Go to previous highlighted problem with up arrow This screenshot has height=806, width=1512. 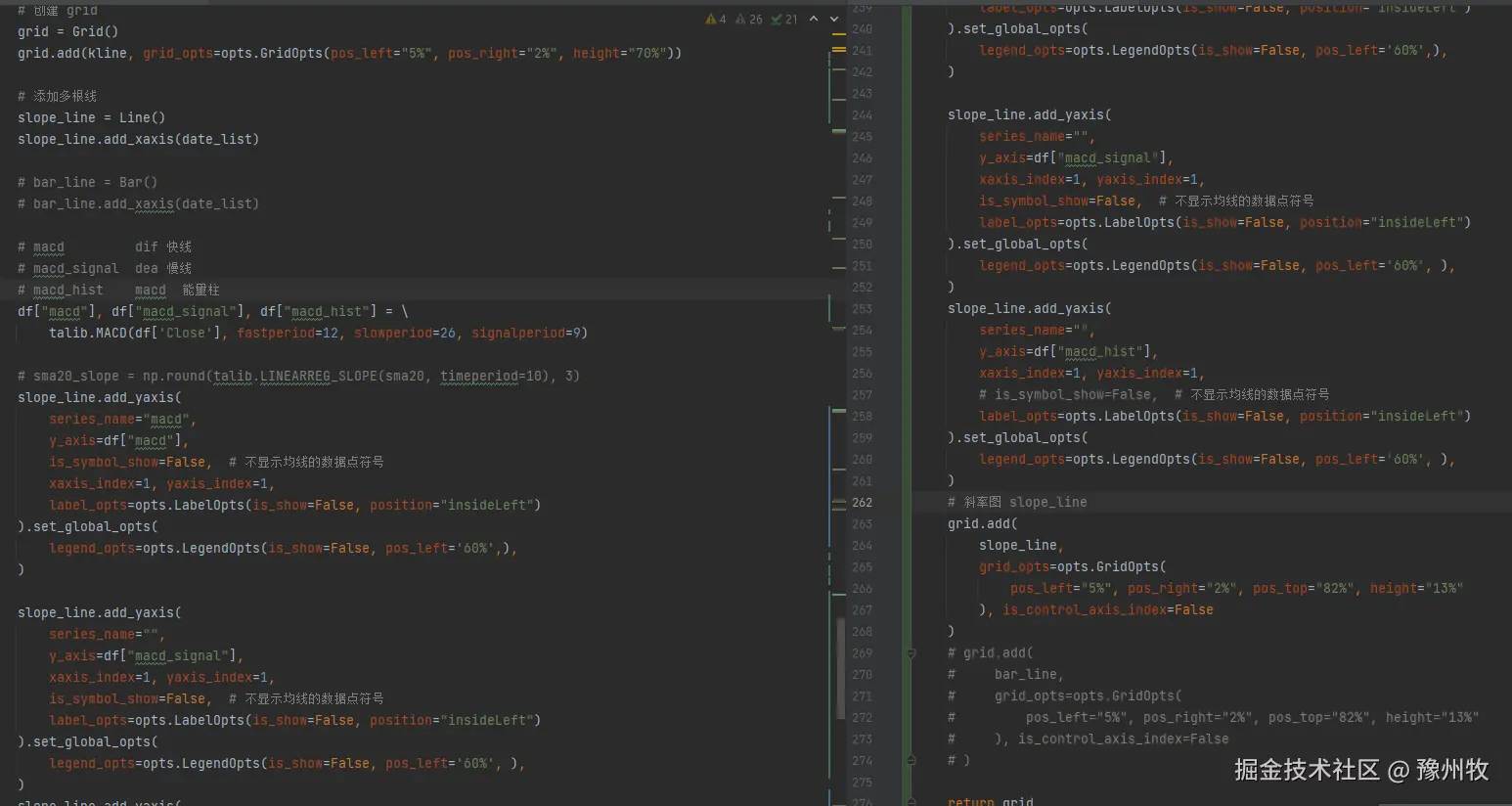tap(814, 19)
